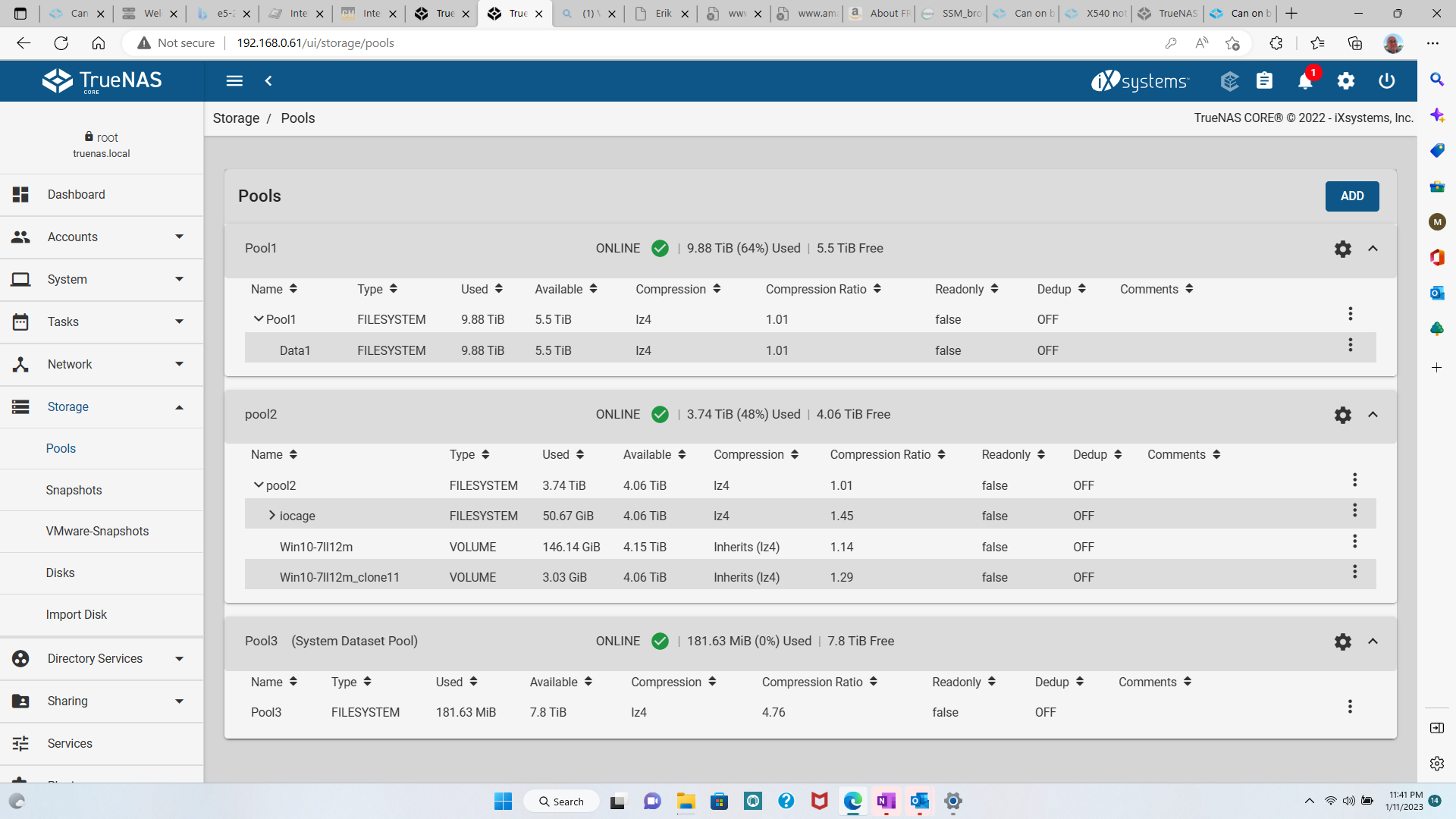Open pool2 settings gear
This screenshot has width=1456, height=819.
[1343, 415]
